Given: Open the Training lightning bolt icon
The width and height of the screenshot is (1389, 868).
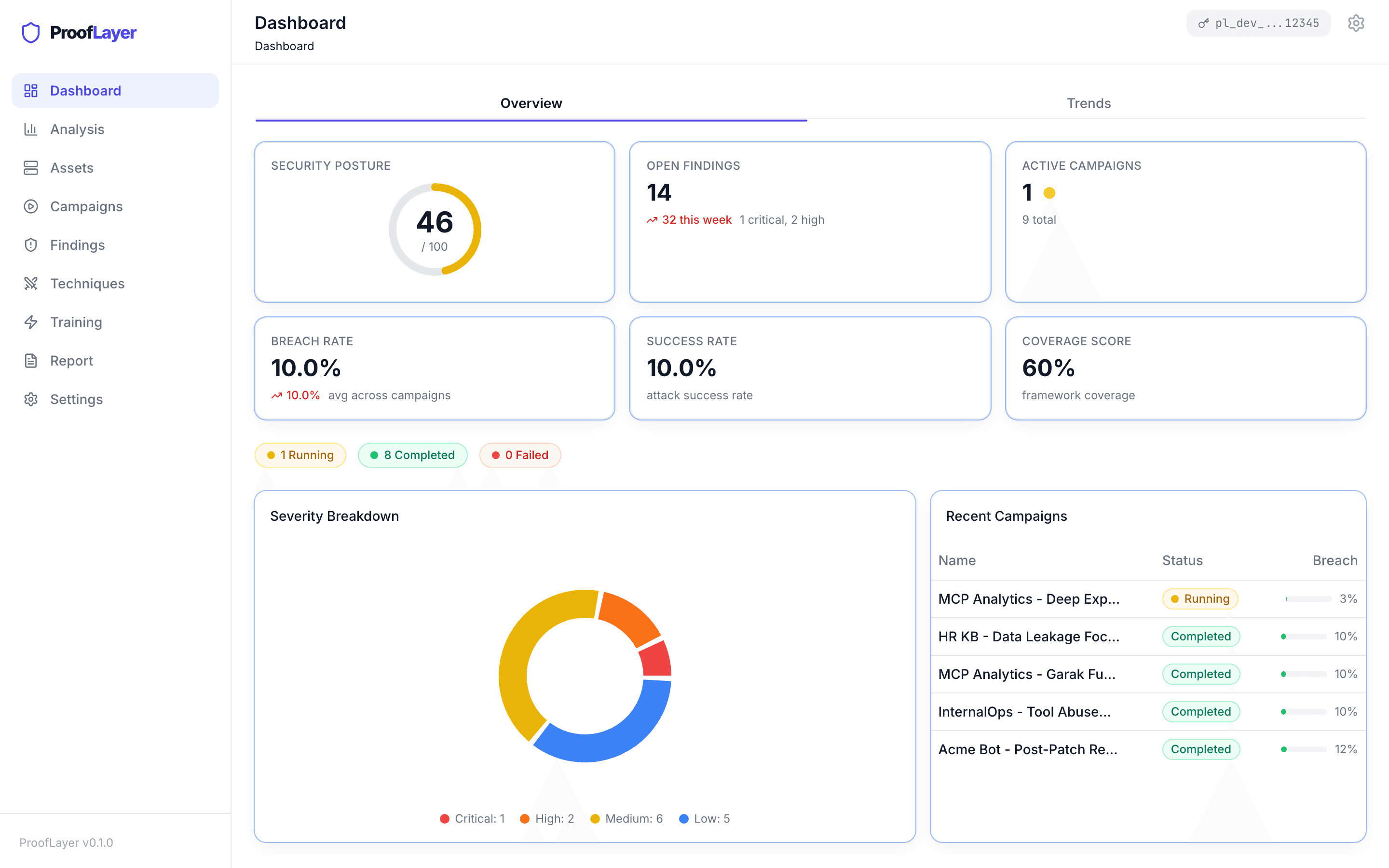Looking at the screenshot, I should click(x=31, y=322).
